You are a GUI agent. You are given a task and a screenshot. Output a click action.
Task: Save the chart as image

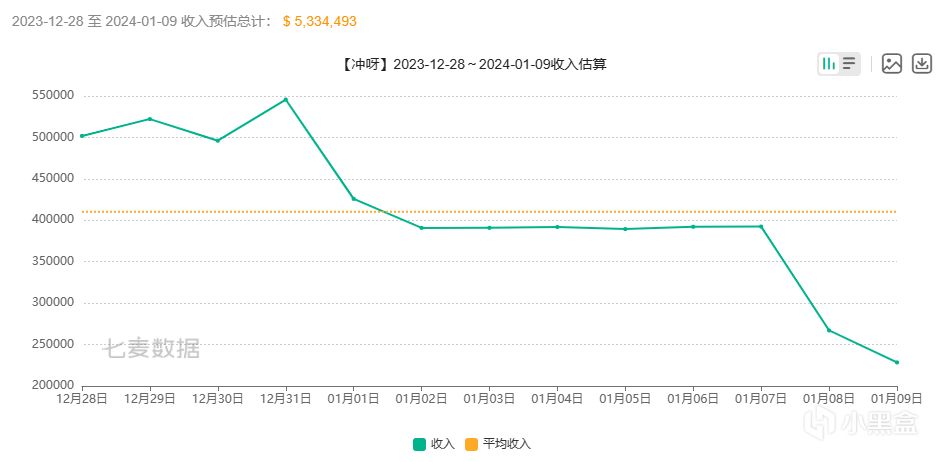point(892,64)
